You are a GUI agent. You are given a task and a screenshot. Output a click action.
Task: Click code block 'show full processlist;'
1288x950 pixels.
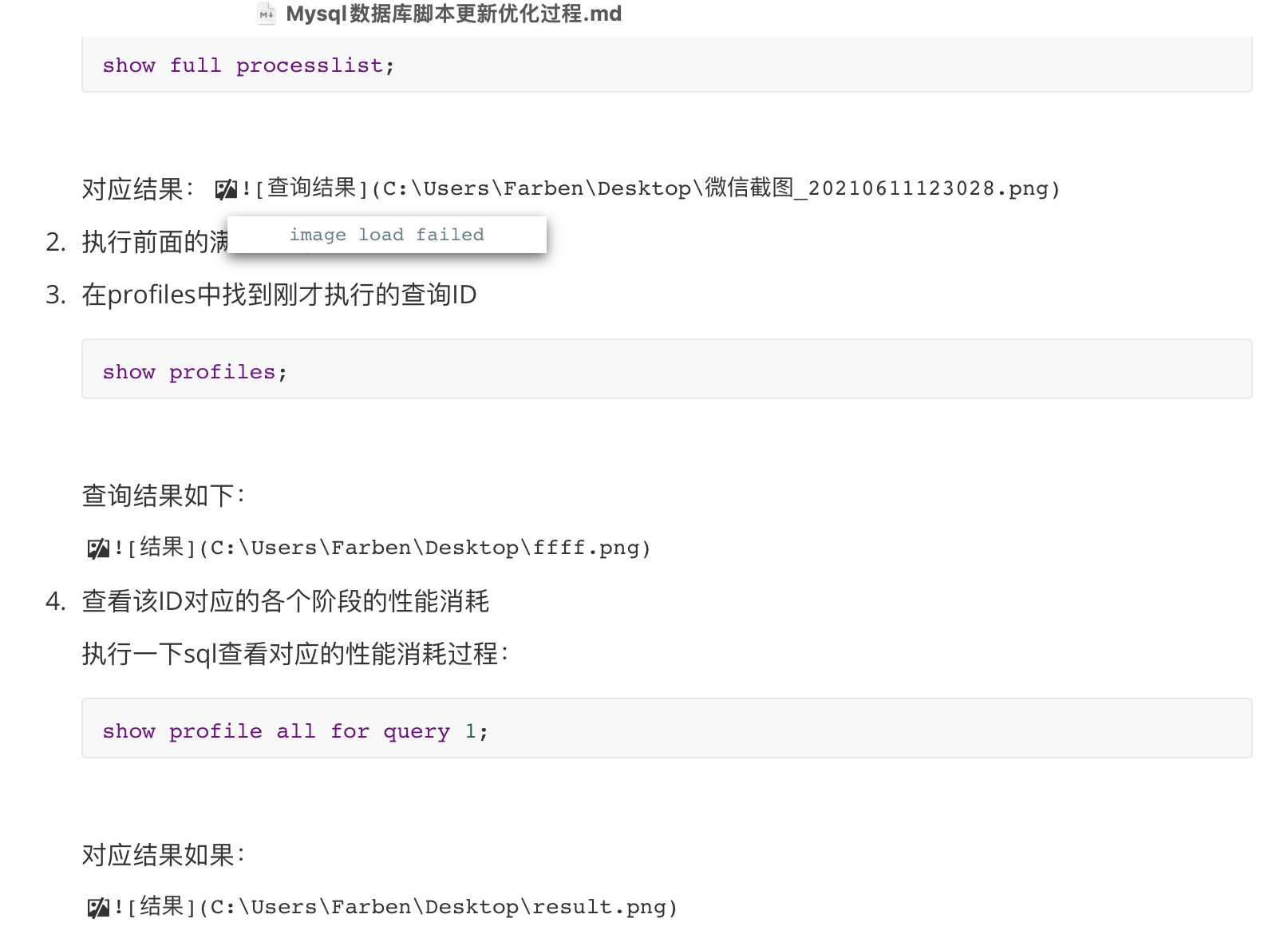[x=667, y=65]
